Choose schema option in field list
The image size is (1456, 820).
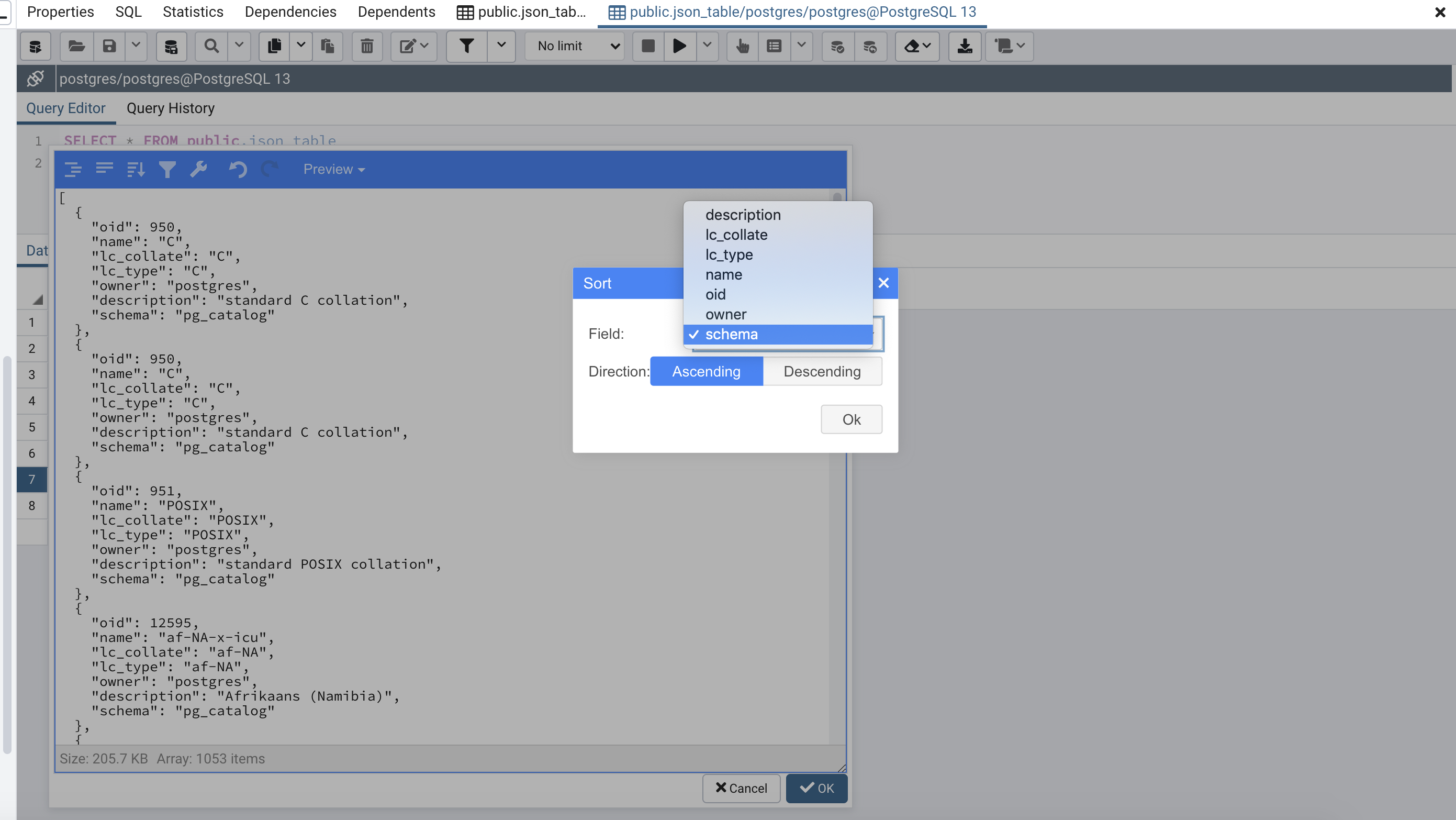pos(731,334)
